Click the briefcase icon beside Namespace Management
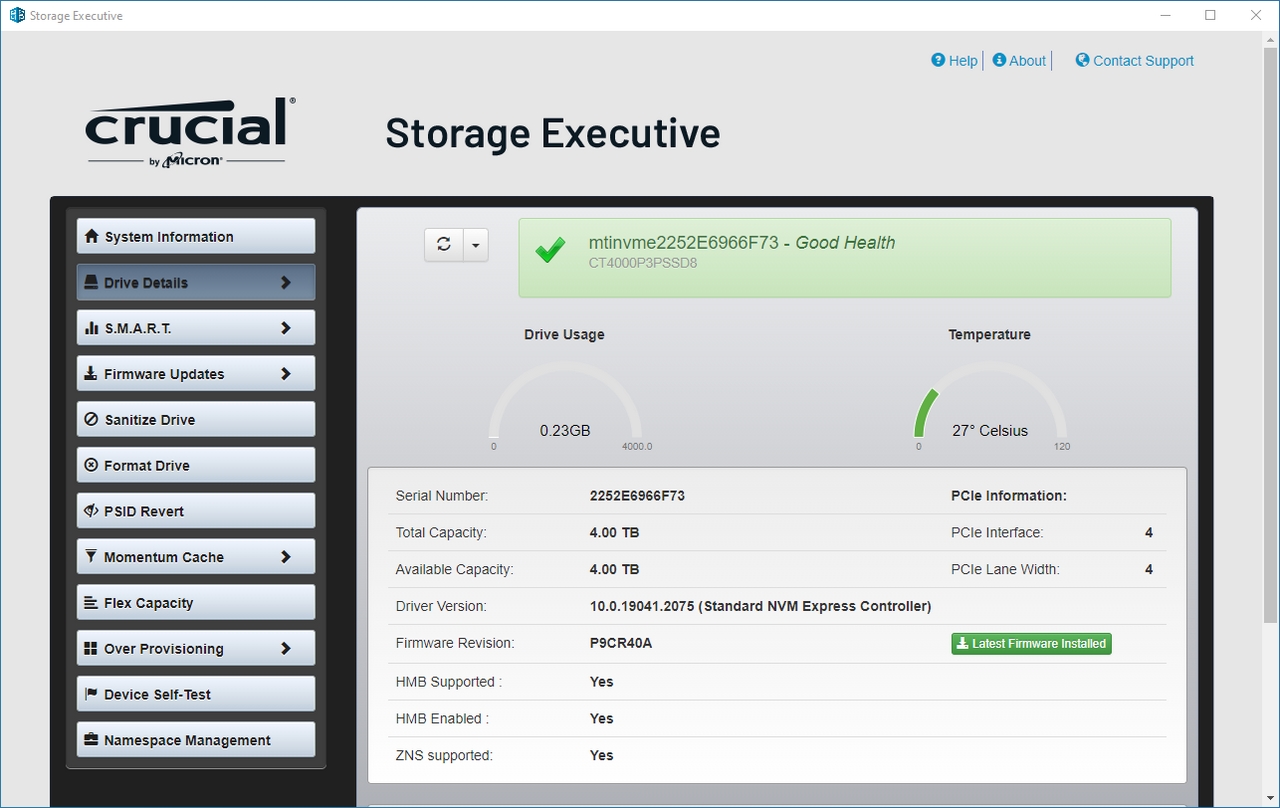 92,740
